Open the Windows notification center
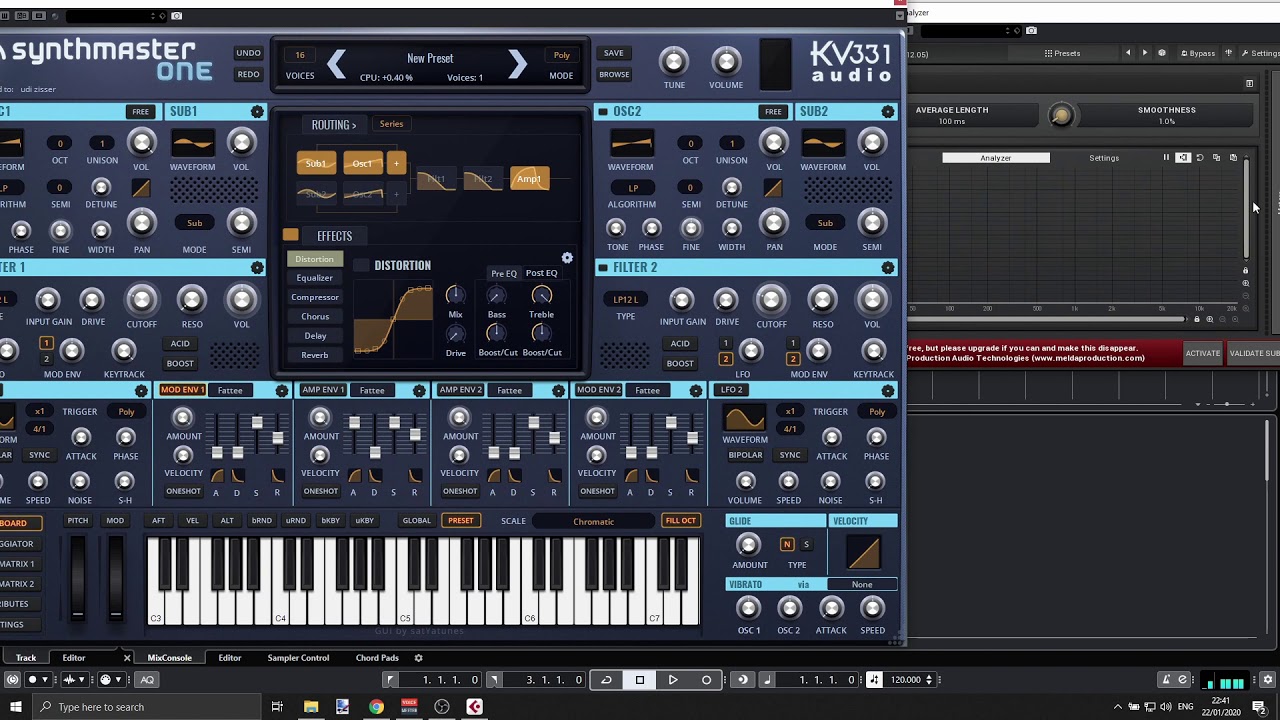This screenshot has height=720, width=1280. (1259, 707)
